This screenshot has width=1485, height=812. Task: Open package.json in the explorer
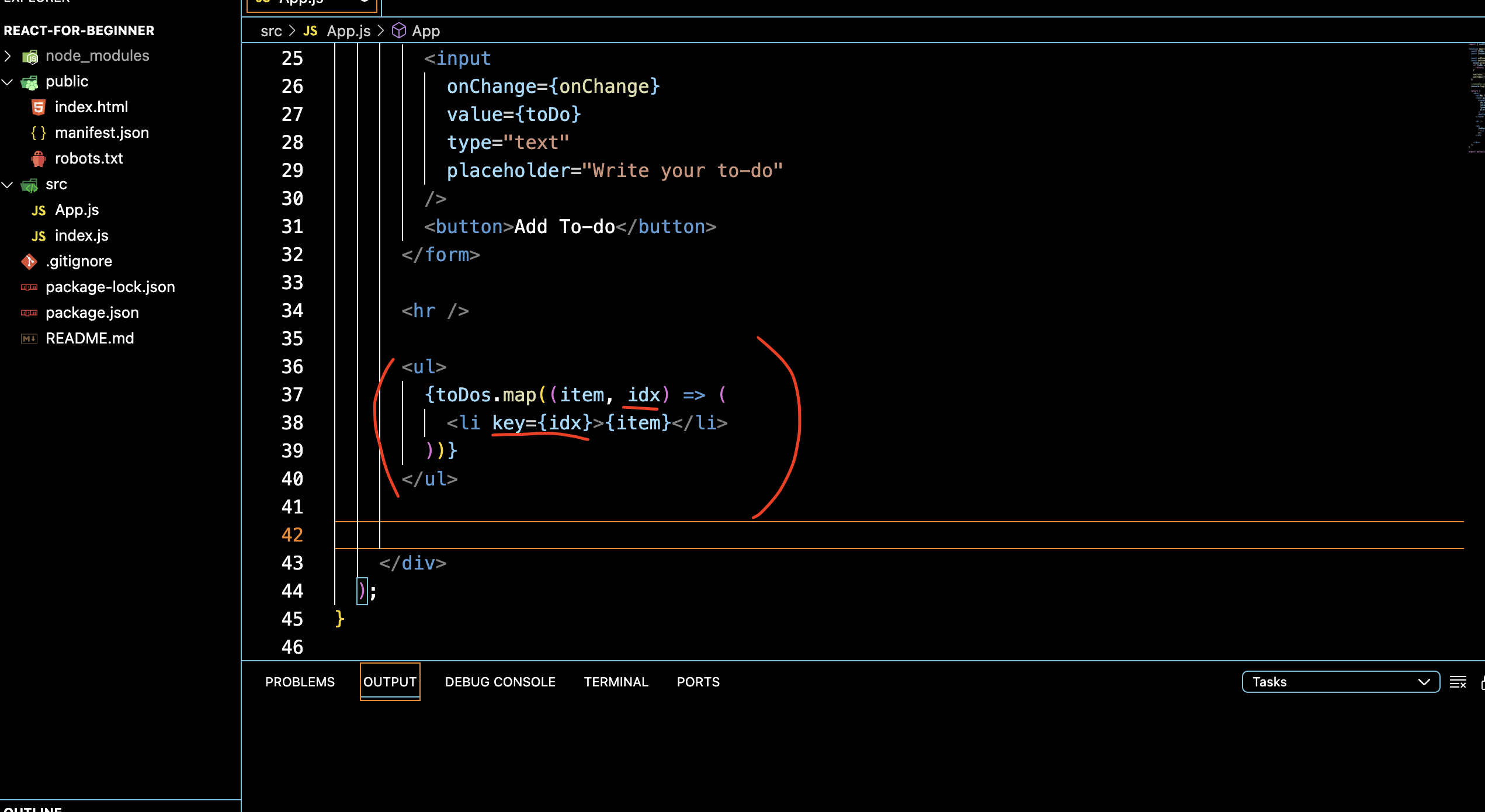coord(92,313)
